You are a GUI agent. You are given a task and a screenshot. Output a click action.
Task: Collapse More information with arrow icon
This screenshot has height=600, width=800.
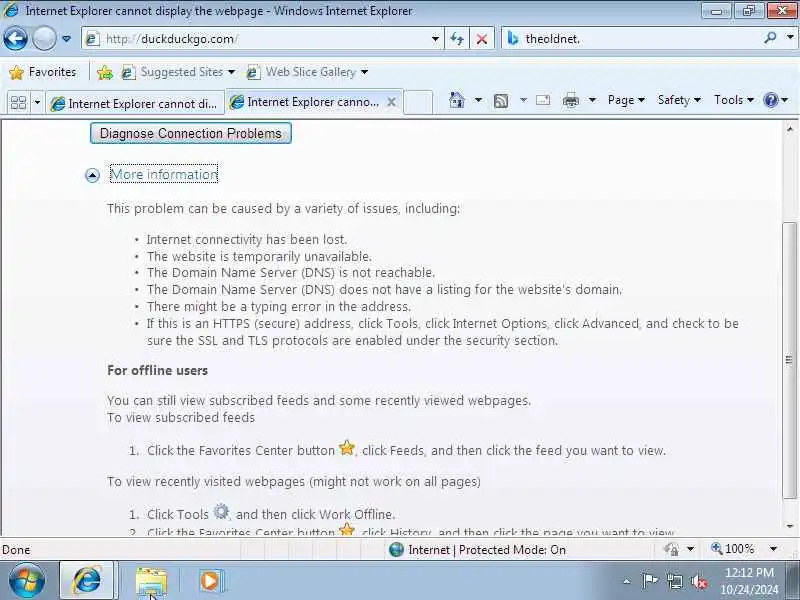click(92, 175)
